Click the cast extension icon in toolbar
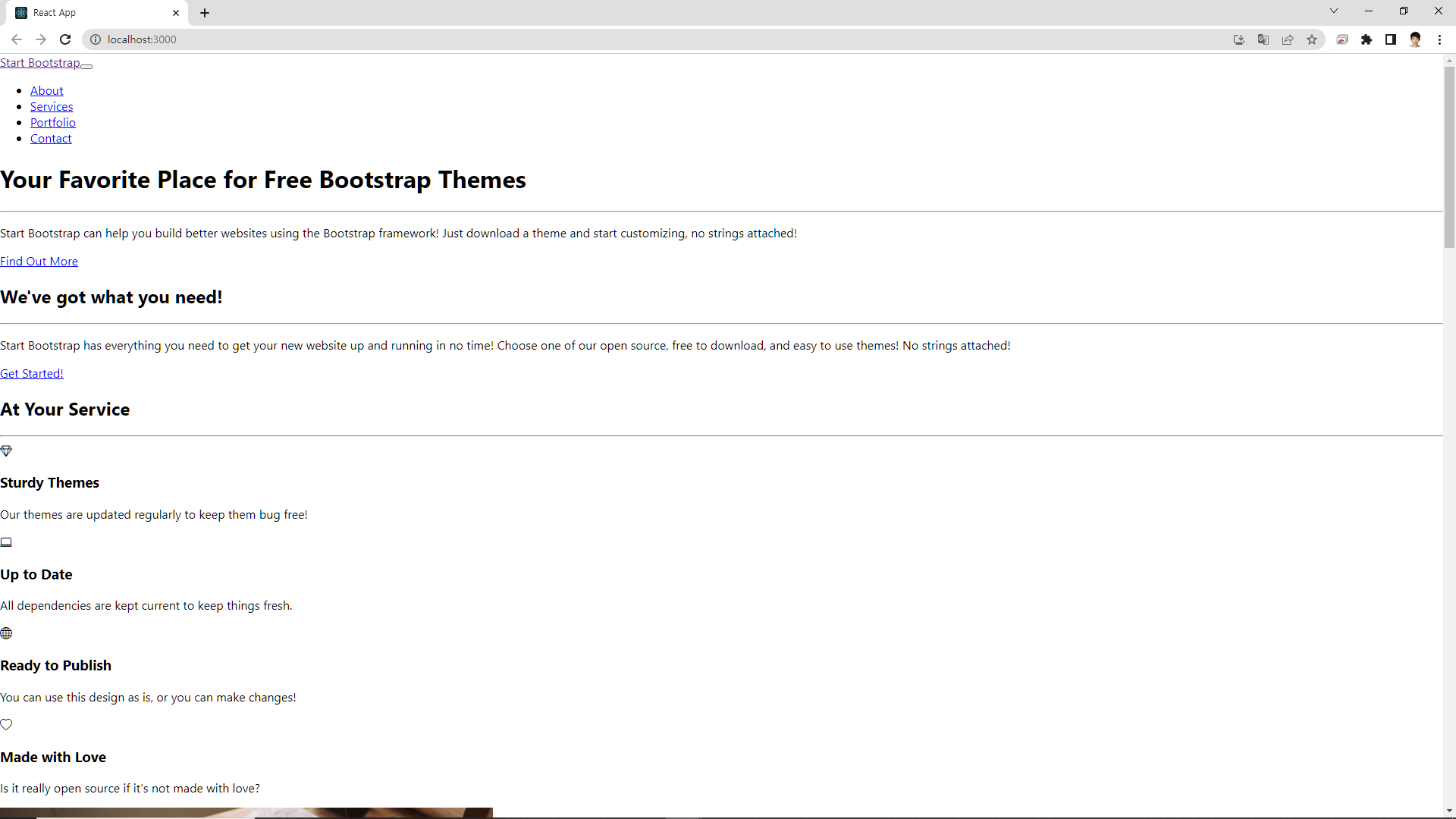This screenshot has width=1456, height=819. point(1342,39)
